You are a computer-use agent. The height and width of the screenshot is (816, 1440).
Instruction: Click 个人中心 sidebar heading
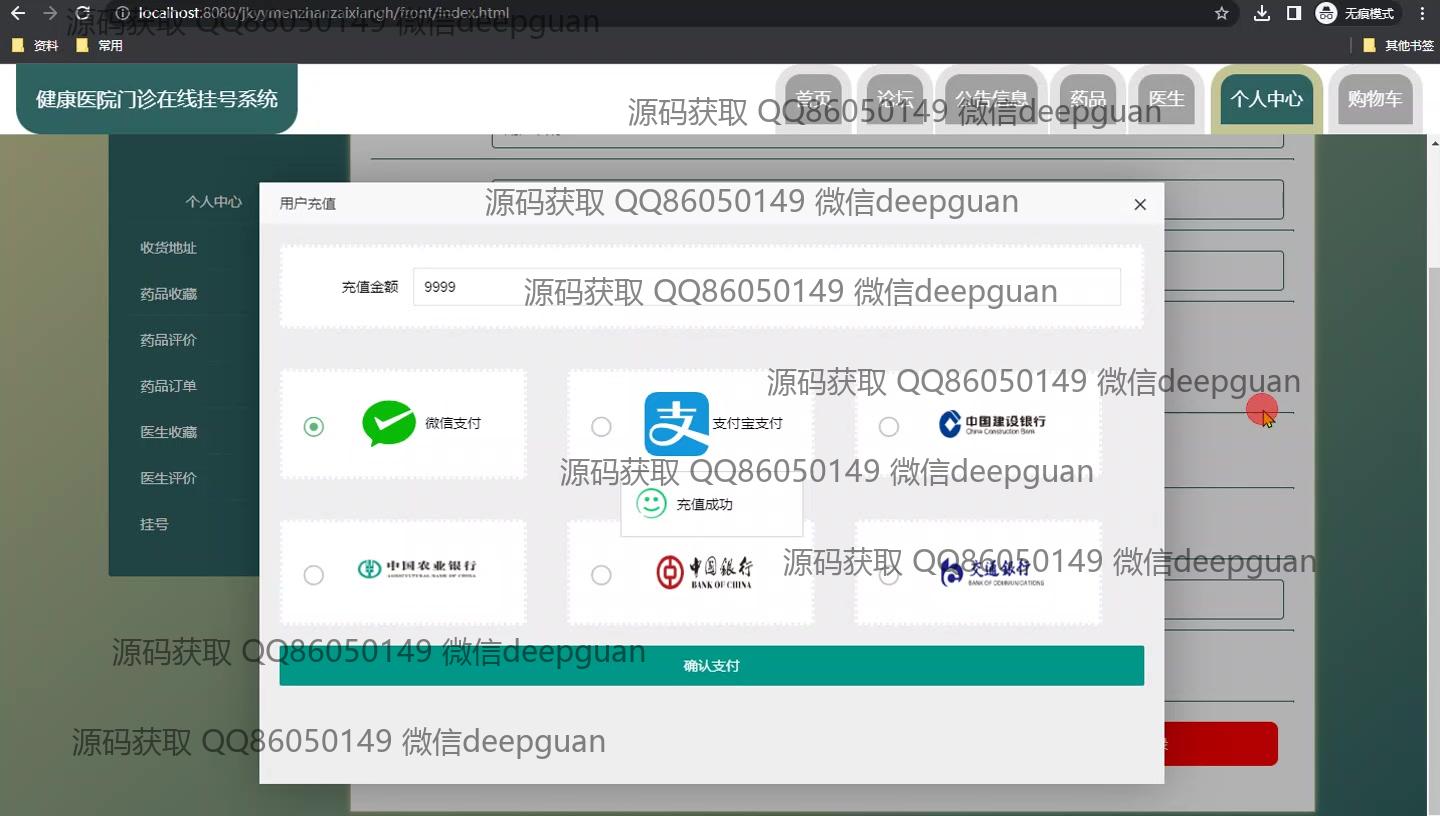click(213, 202)
